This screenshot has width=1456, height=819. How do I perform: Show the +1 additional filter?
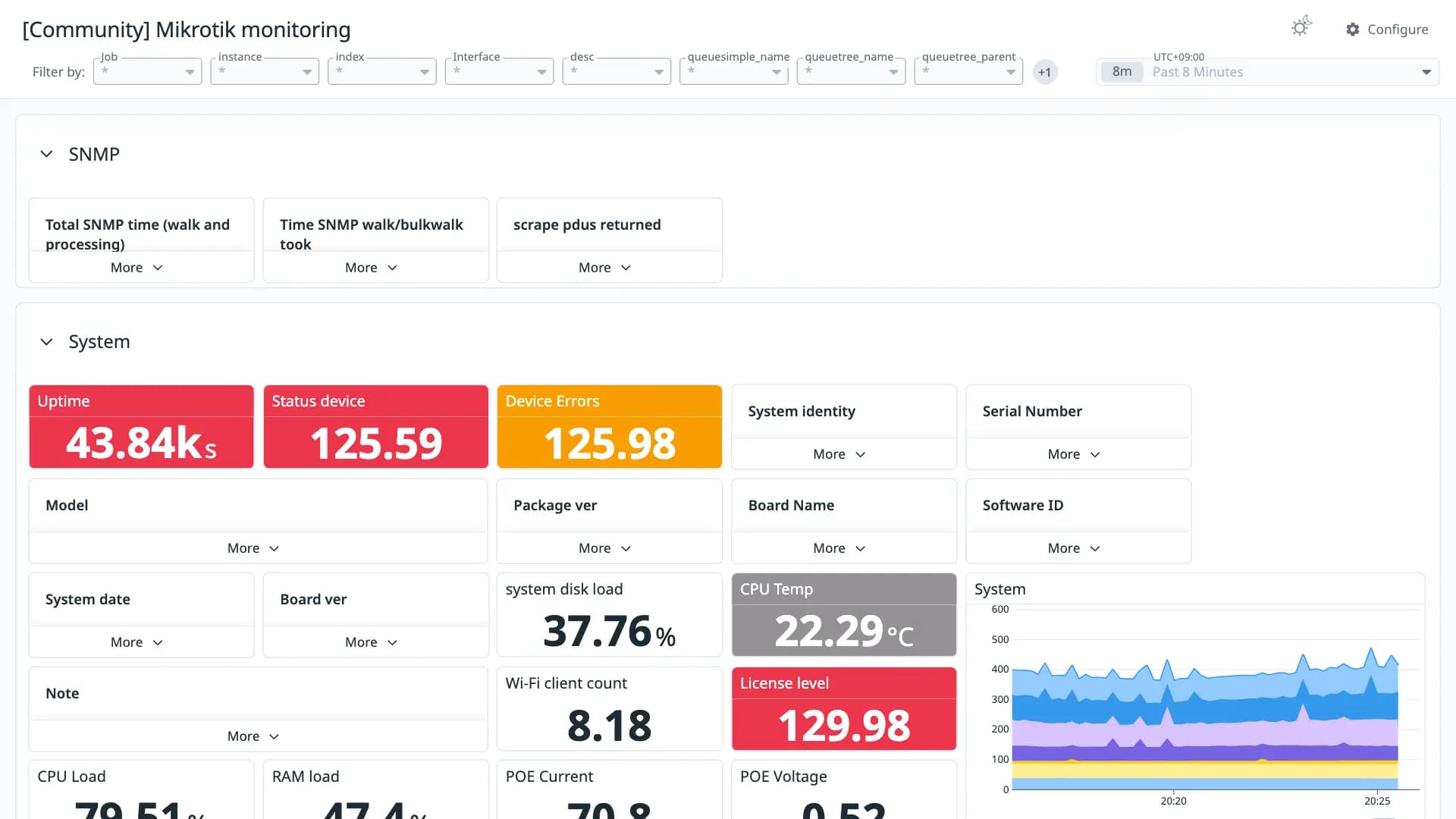[1045, 72]
